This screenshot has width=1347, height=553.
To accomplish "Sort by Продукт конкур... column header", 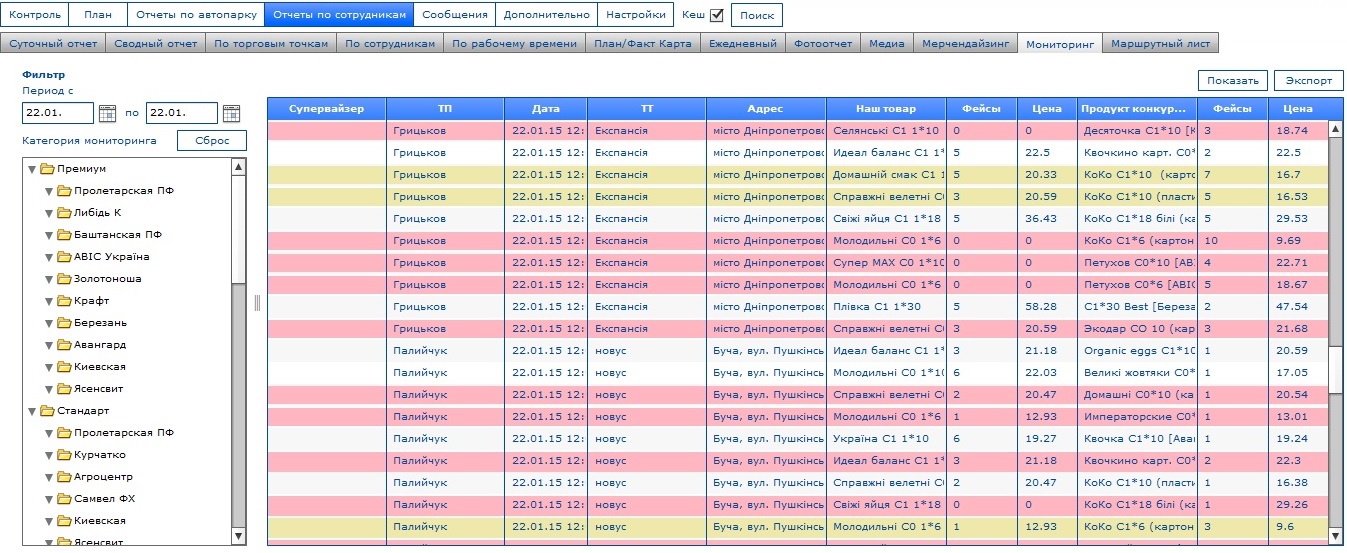I will [x=1138, y=108].
